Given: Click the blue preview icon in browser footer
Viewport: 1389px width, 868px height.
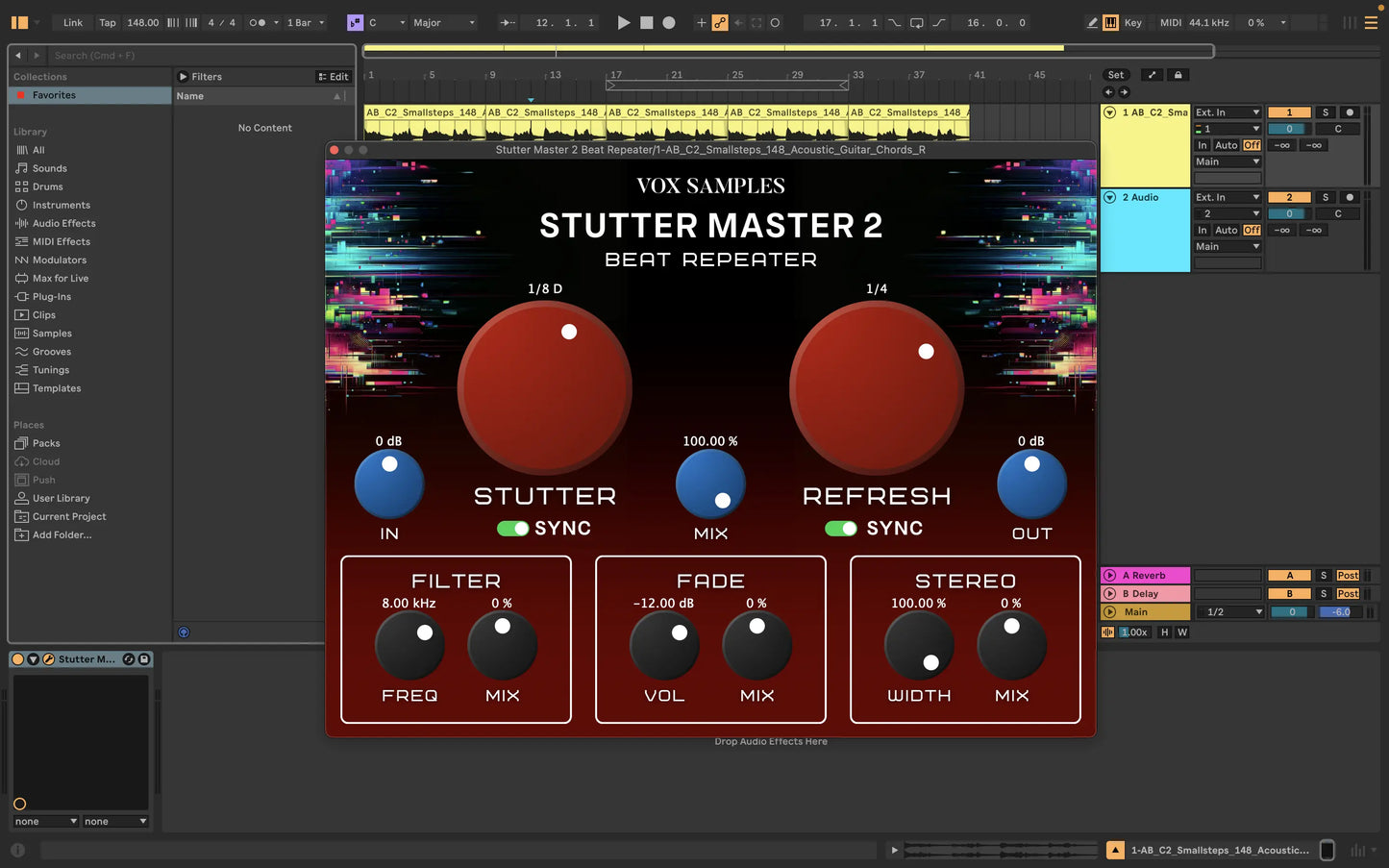Looking at the screenshot, I should click(x=184, y=632).
